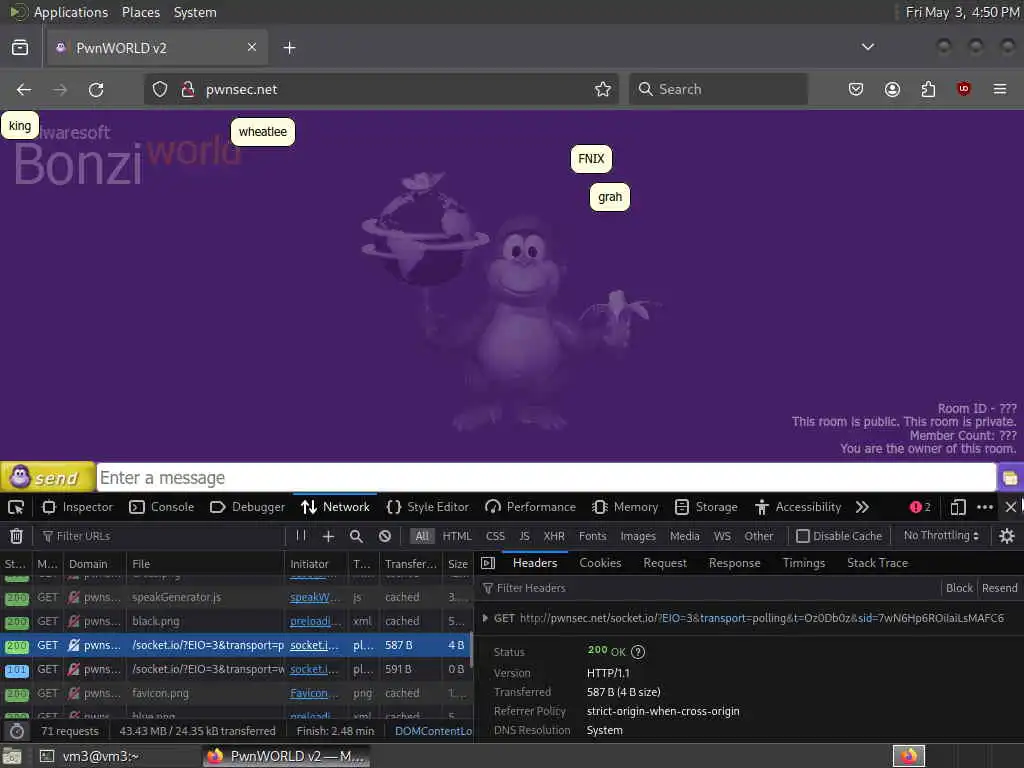
Task: Click the Filter URLs field
Action: coord(161,536)
